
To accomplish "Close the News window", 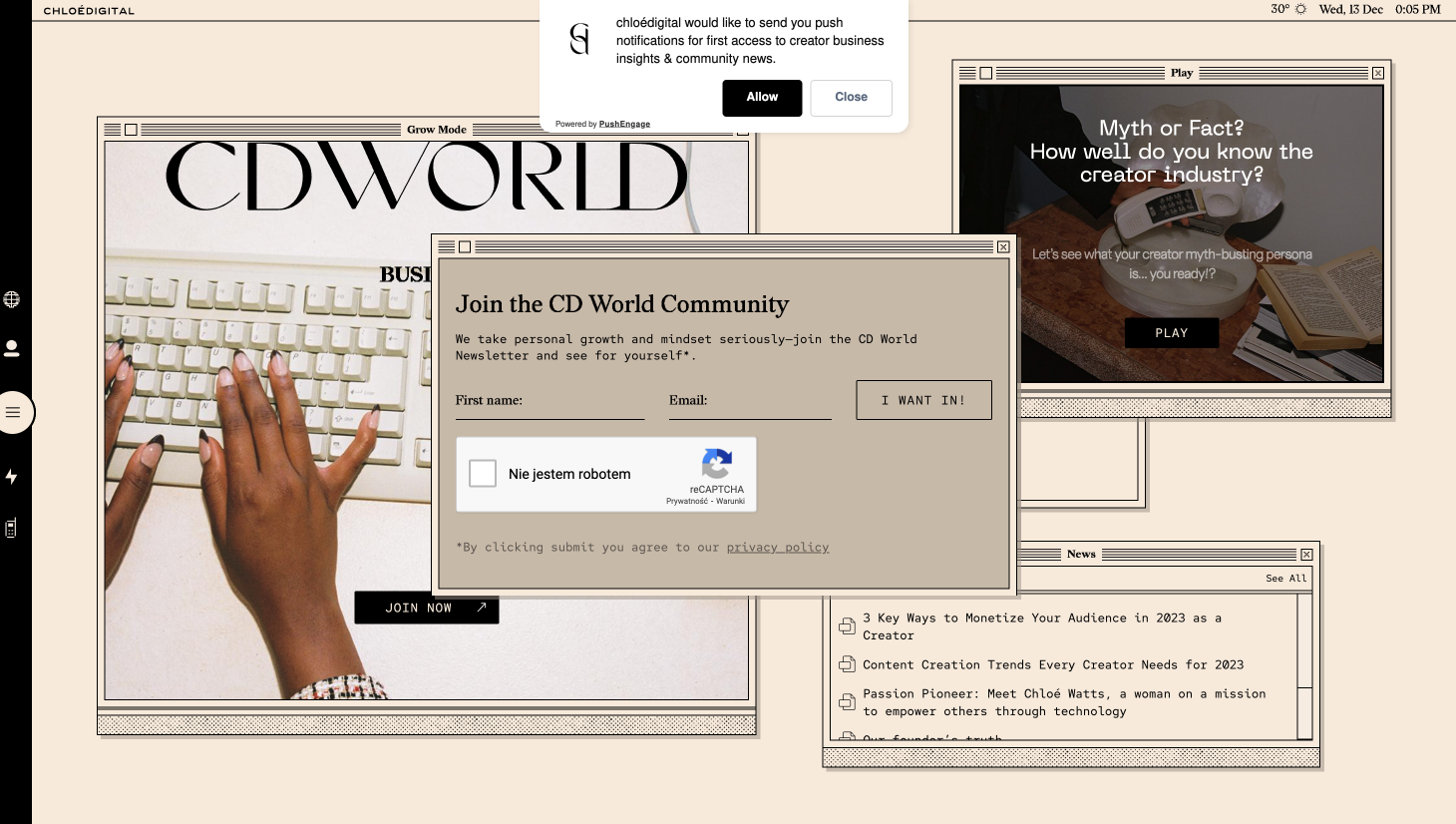I will coord(1306,554).
